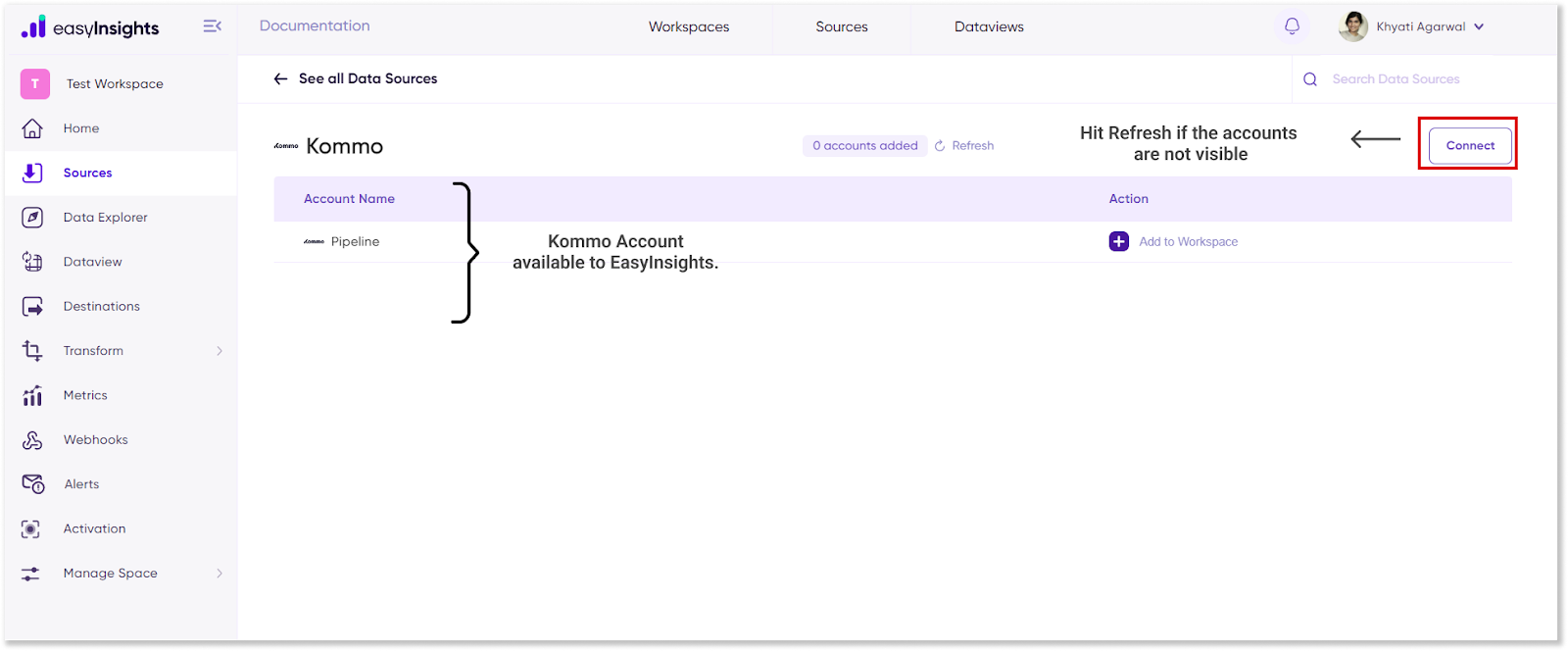
Task: Click the Data Explorer compass icon
Action: pos(32,218)
